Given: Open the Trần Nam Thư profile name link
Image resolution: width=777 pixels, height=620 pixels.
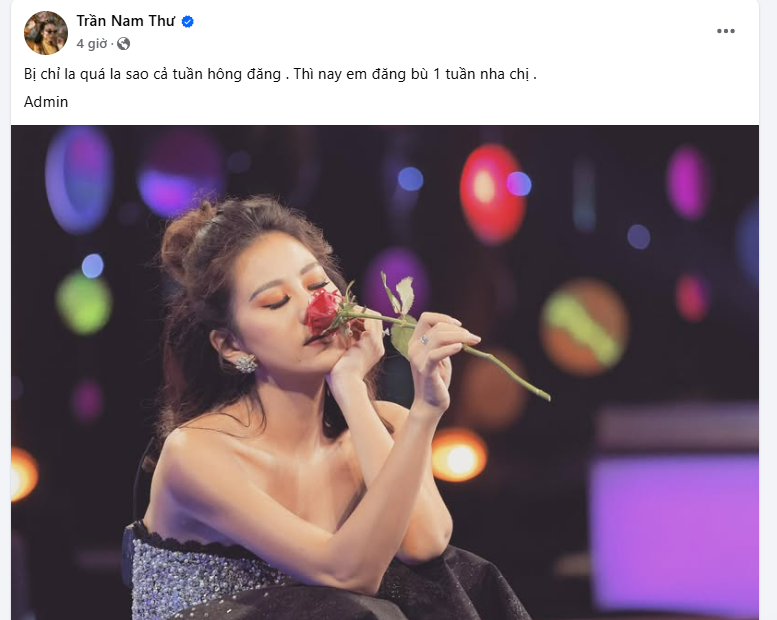Looking at the screenshot, I should 127,21.
